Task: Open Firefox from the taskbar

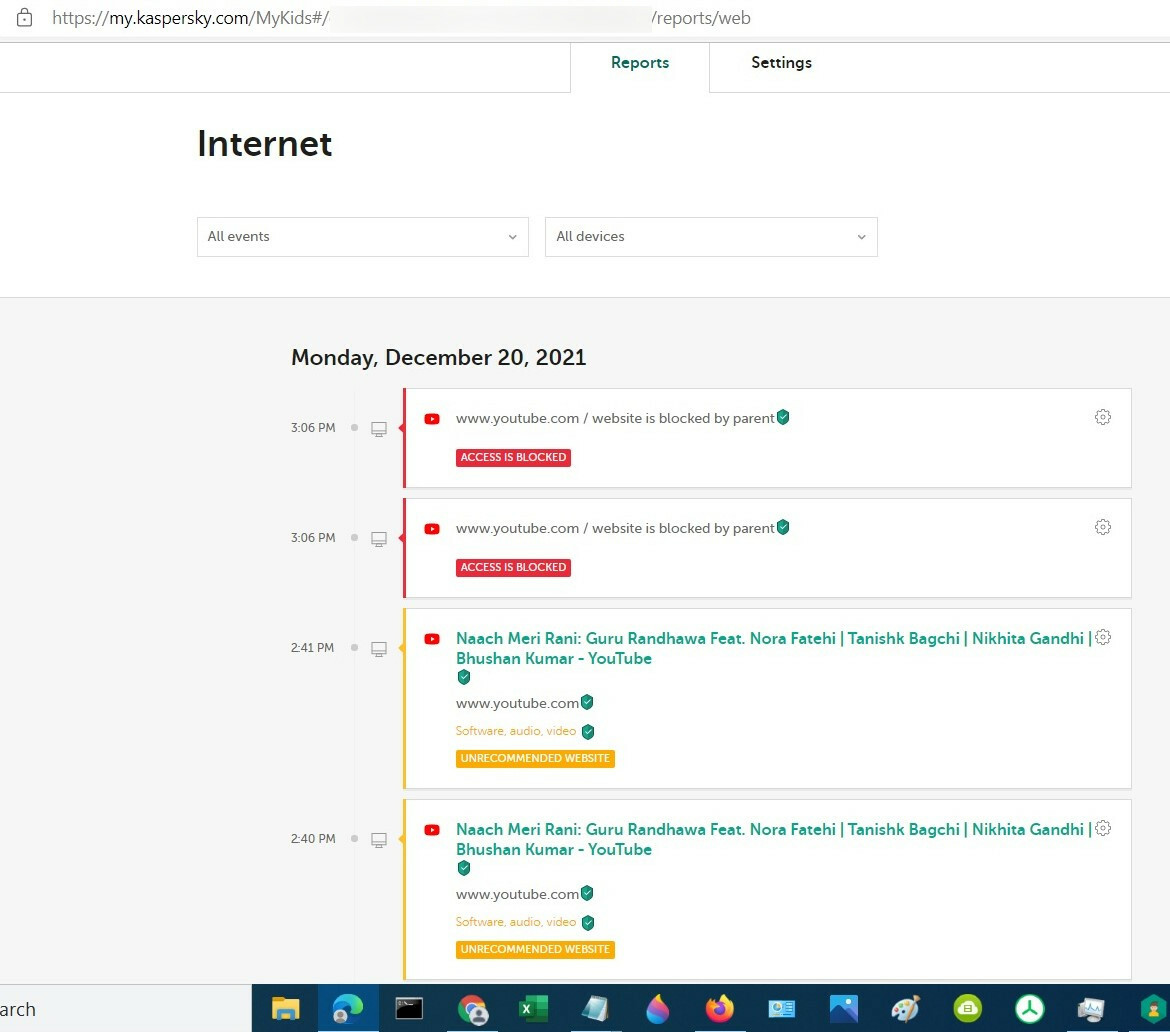Action: click(719, 1009)
